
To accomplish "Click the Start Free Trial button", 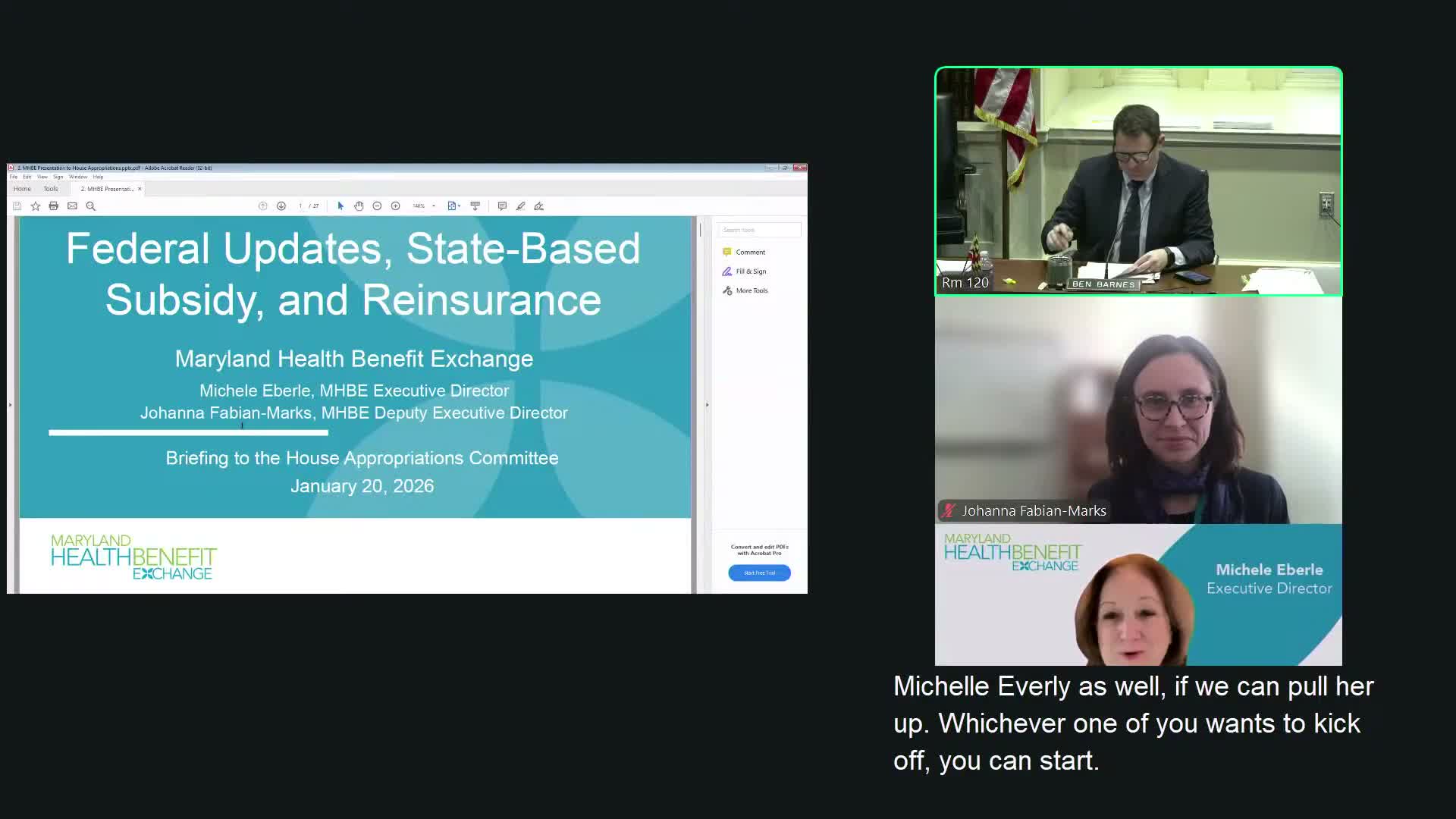I will tap(759, 573).
